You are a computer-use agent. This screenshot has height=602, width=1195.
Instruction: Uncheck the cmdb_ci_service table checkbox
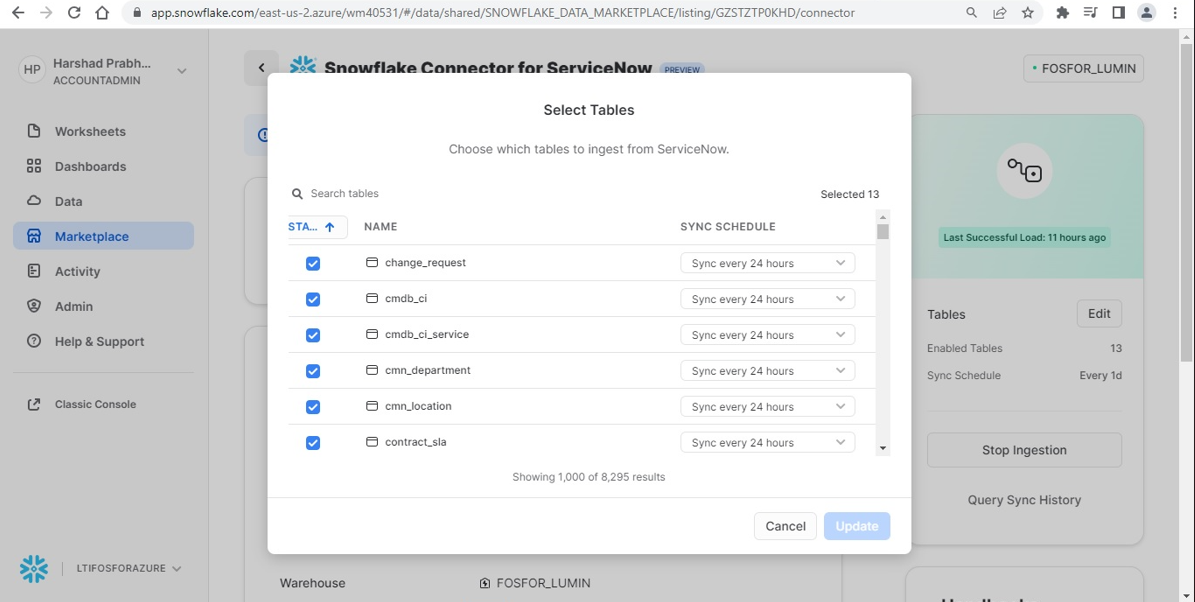click(312, 335)
